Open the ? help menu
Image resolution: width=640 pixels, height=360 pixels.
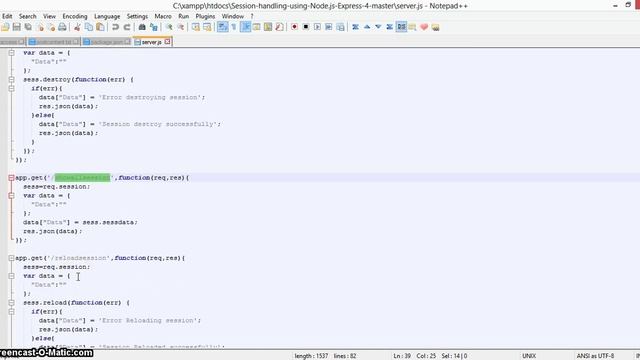pos(252,16)
